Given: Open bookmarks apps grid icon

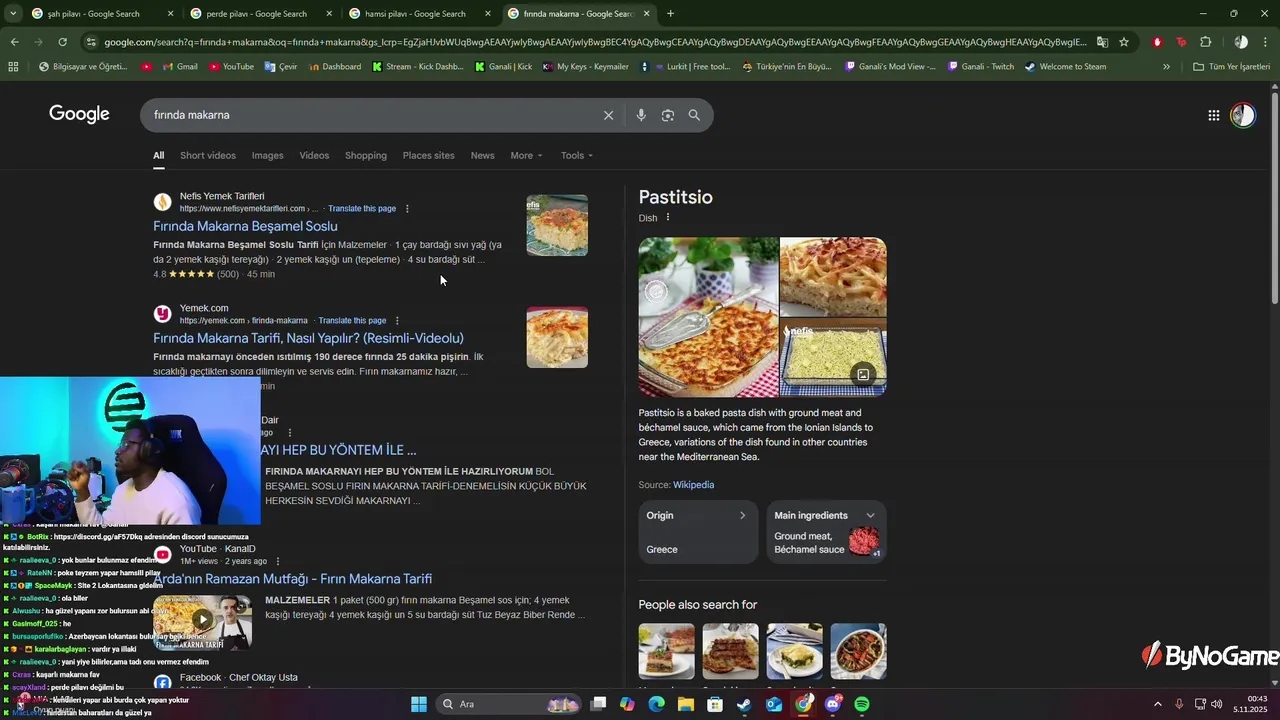Looking at the screenshot, I should click(13, 67).
